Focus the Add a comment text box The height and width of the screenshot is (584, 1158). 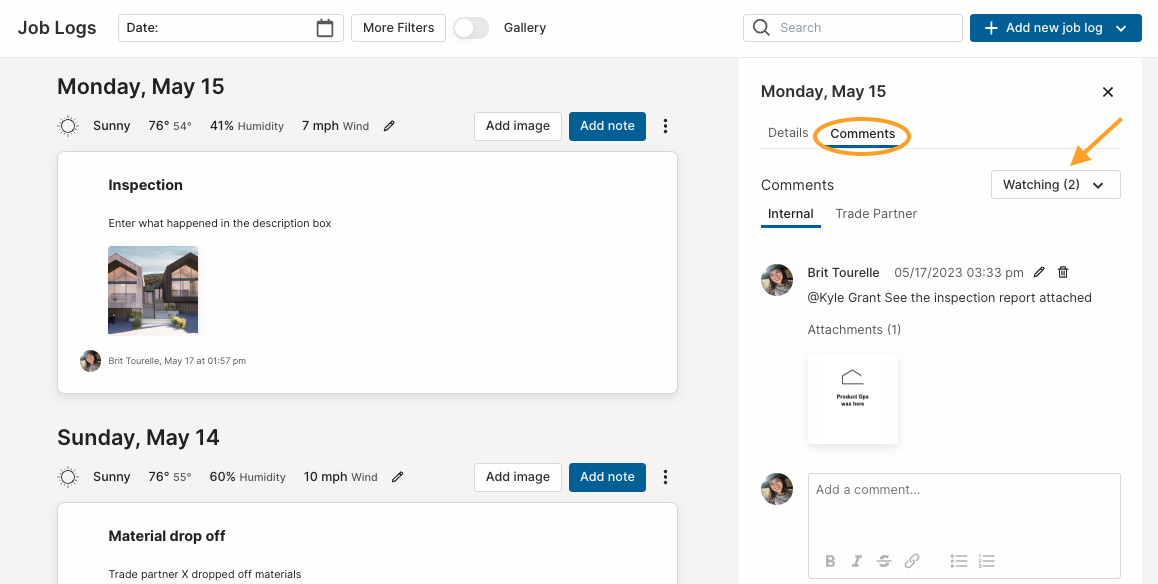point(964,509)
